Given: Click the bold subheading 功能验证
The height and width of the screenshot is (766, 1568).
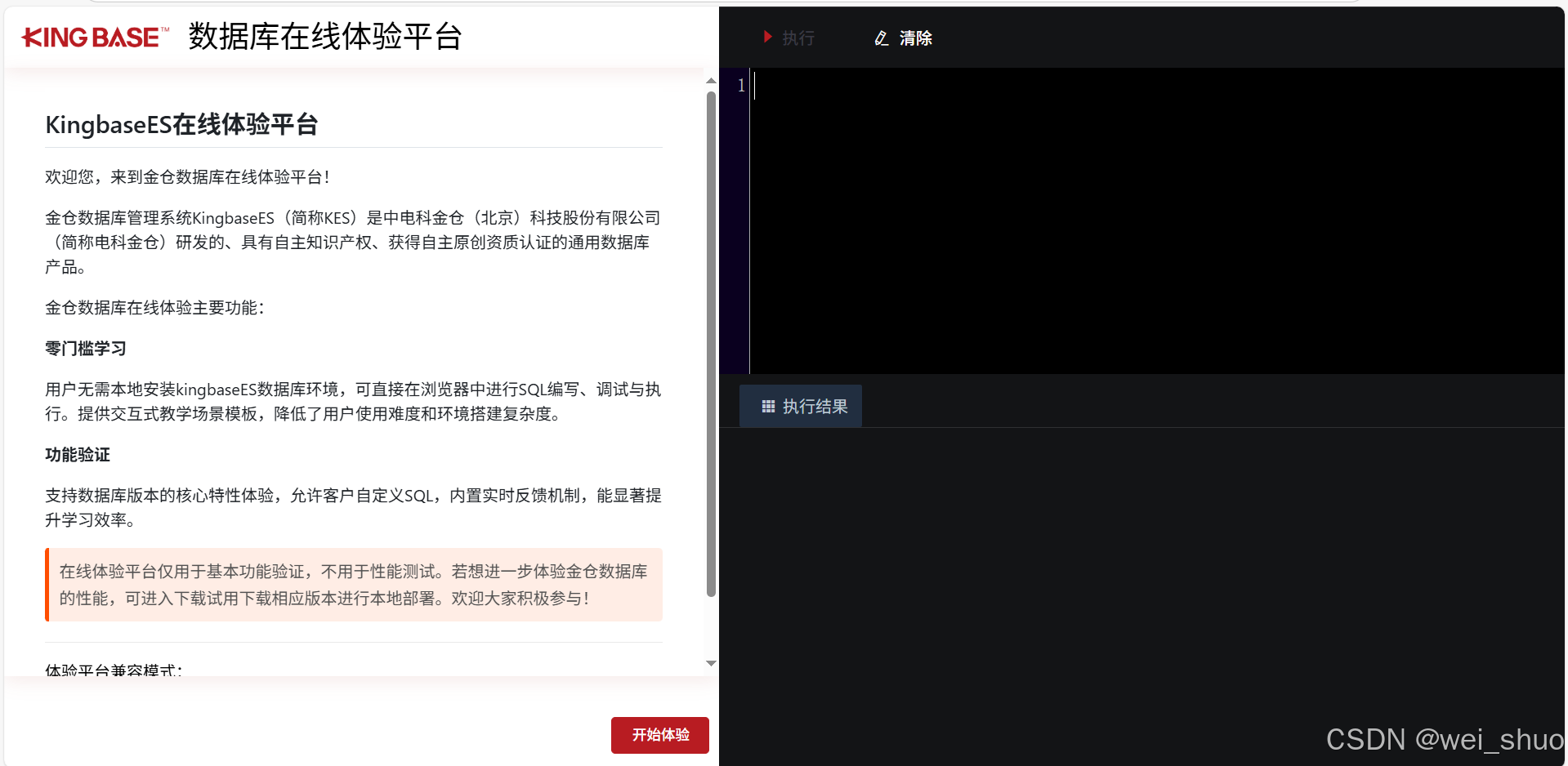Looking at the screenshot, I should [78, 455].
